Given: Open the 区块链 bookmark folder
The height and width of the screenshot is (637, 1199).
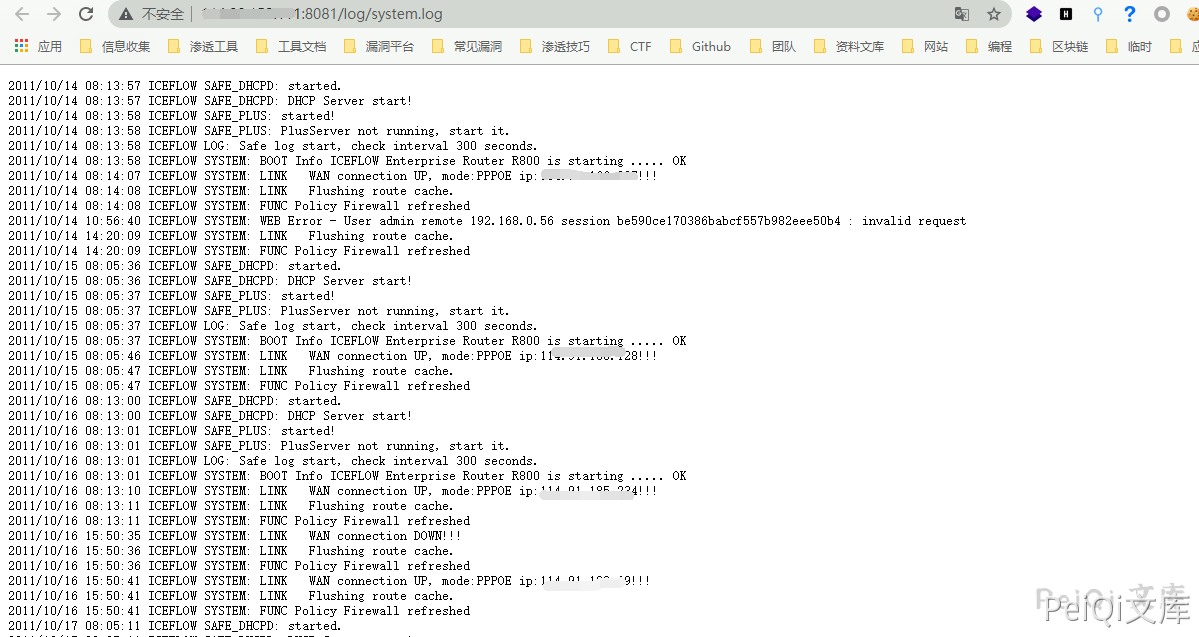Looking at the screenshot, I should click(1059, 46).
